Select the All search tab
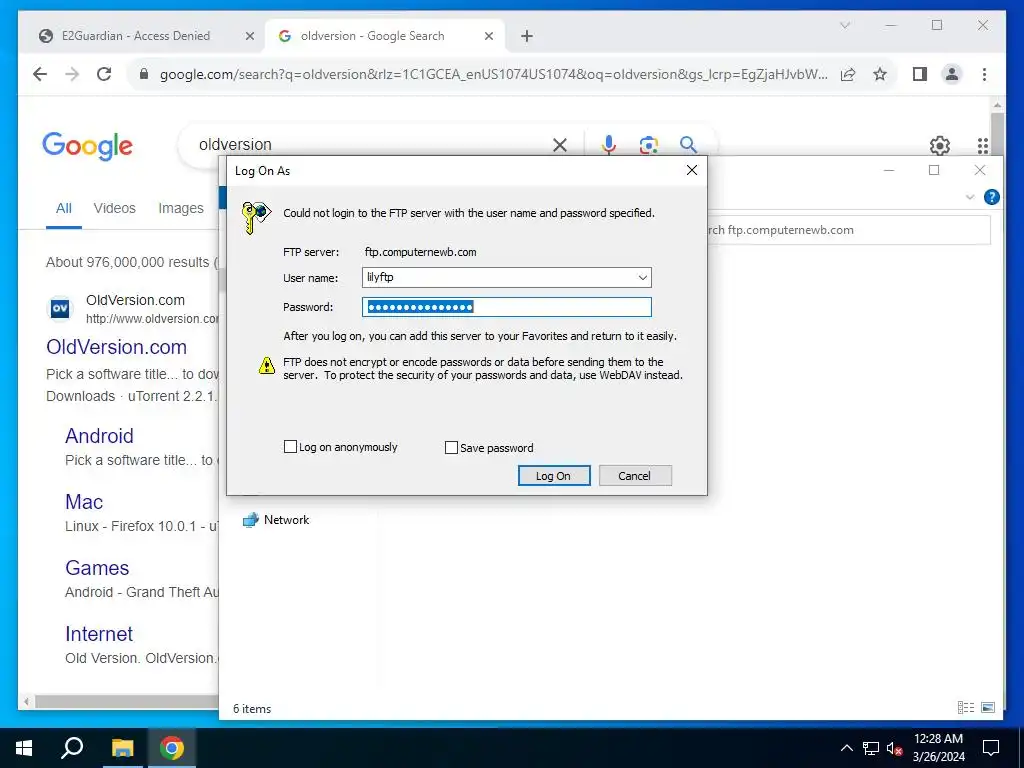Image resolution: width=1024 pixels, height=768 pixels. coord(63,208)
